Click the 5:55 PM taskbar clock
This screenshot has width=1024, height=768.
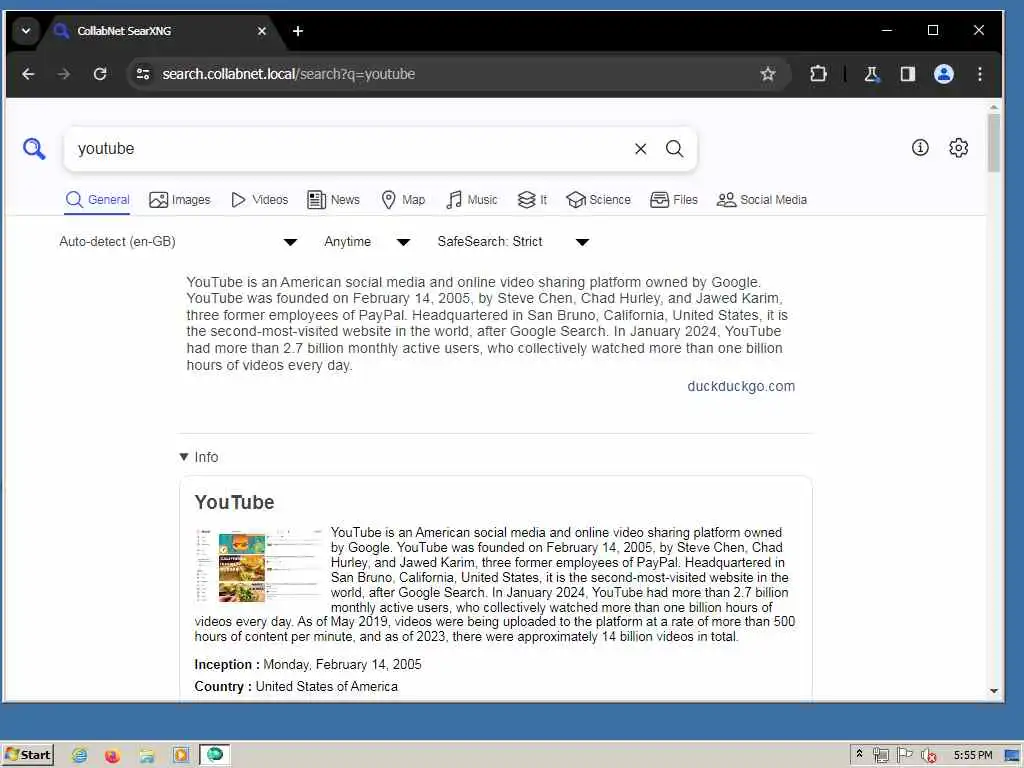[x=972, y=755]
